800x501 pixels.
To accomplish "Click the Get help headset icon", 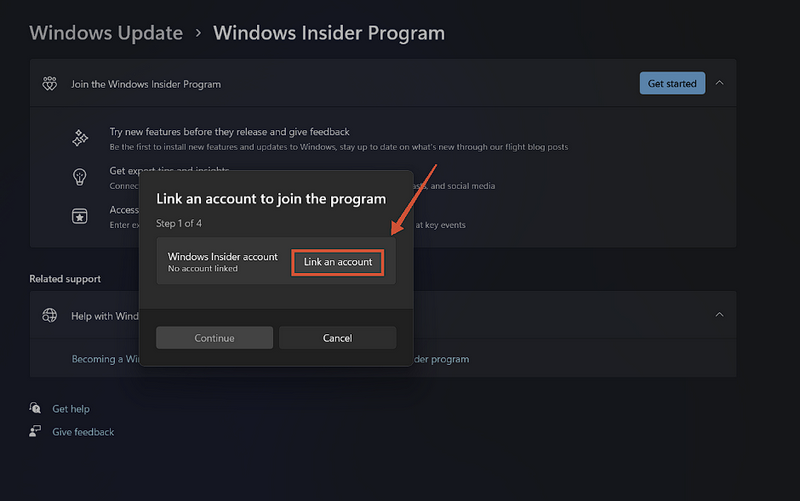I will [36, 408].
